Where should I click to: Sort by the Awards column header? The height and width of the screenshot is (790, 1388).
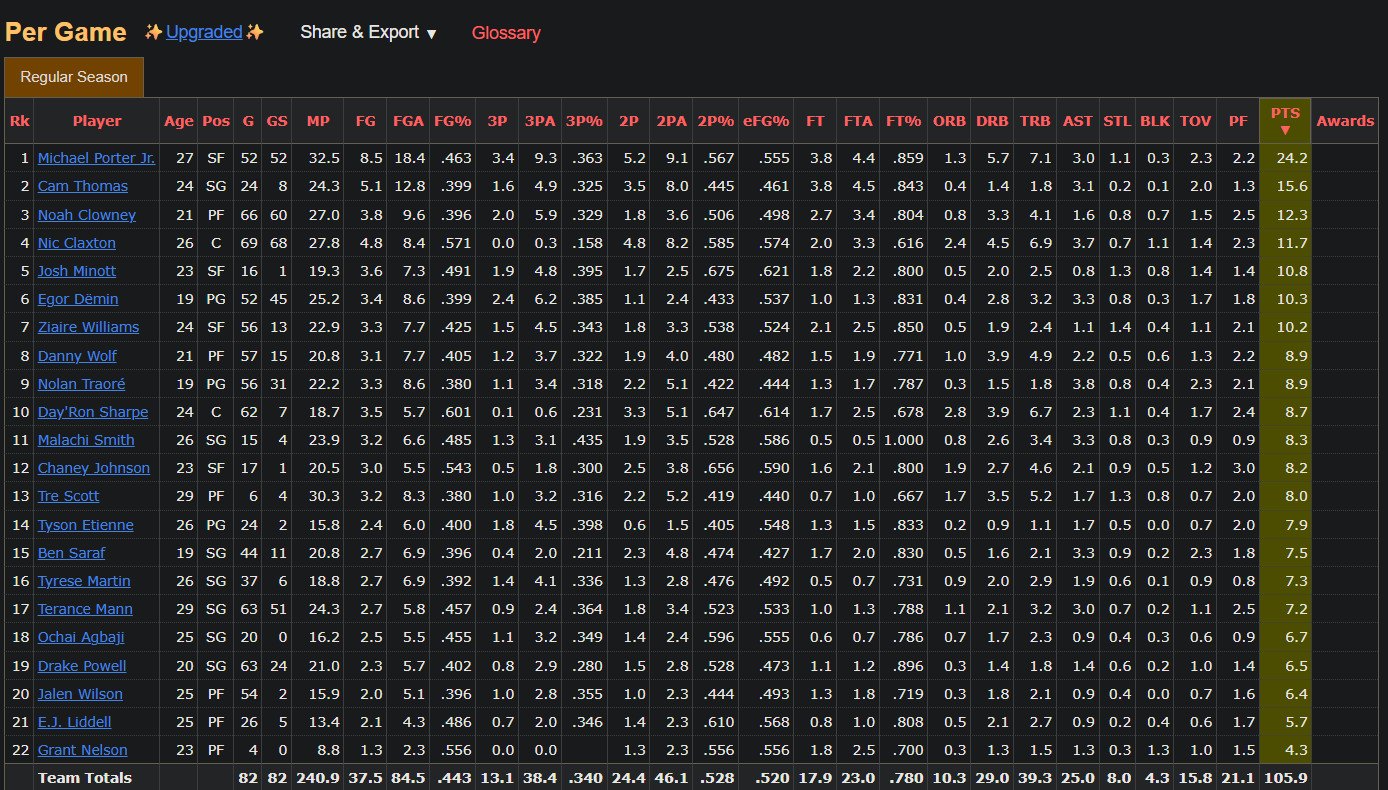[x=1345, y=121]
